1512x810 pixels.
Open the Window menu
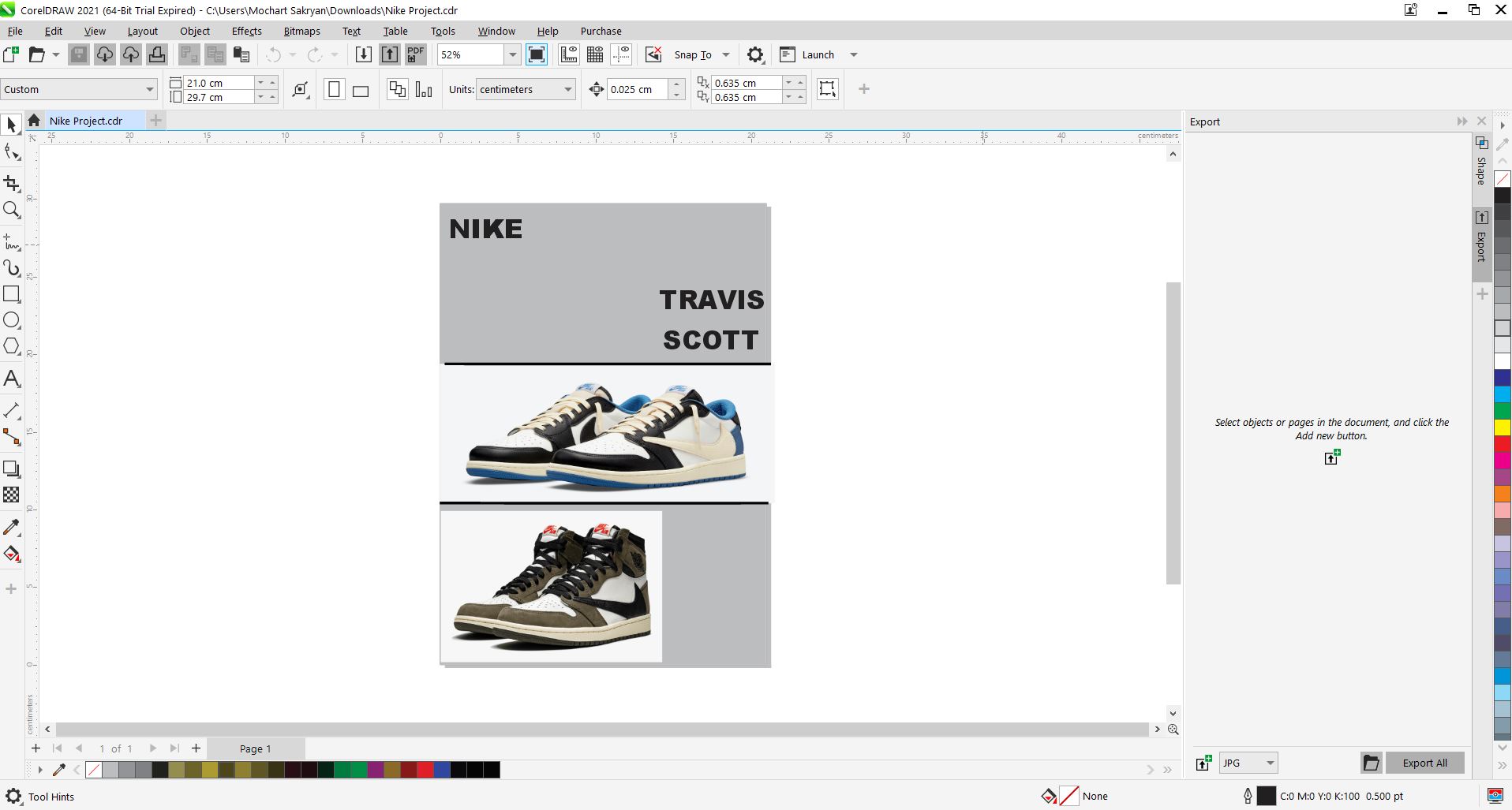coord(496,31)
